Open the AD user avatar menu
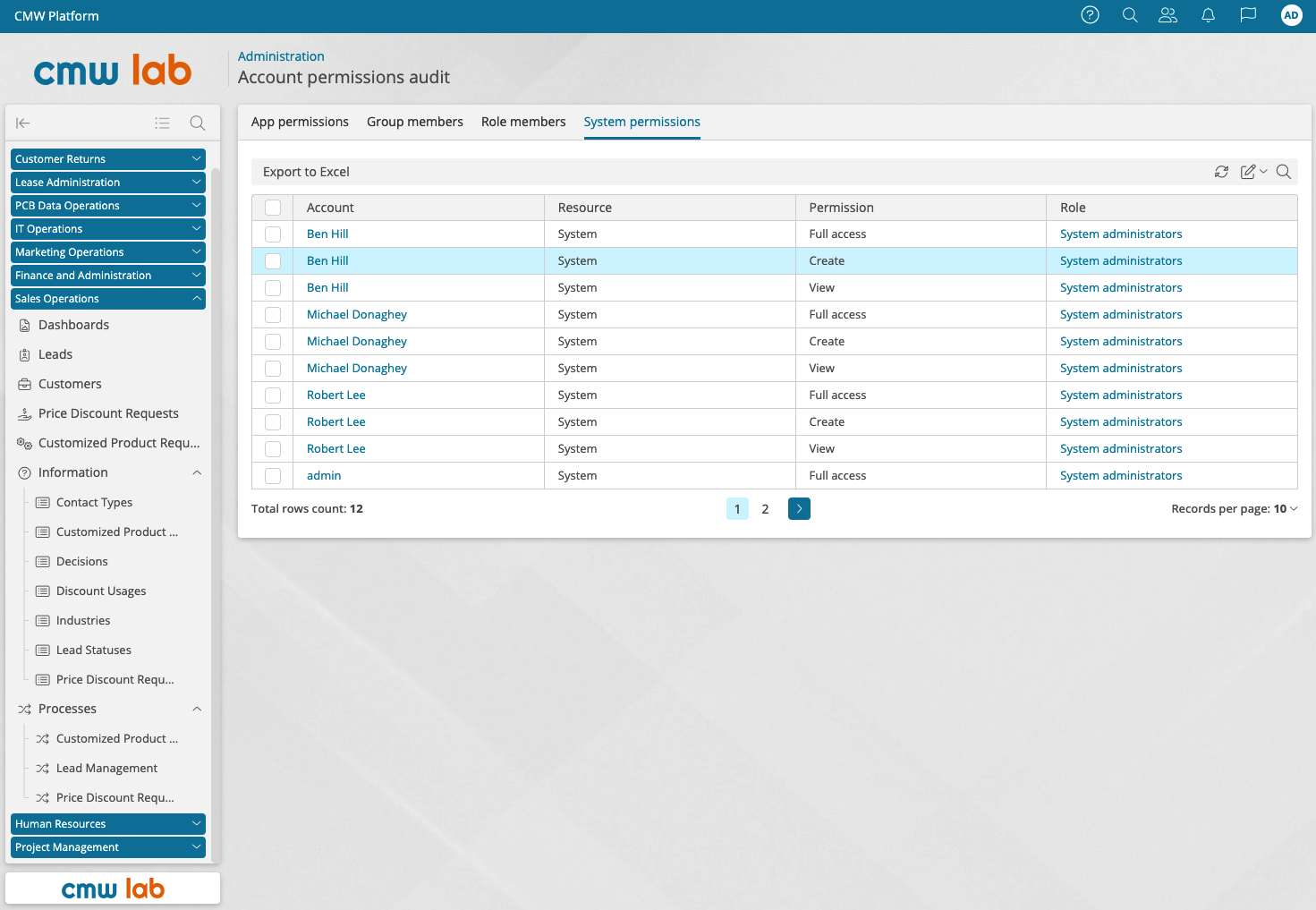This screenshot has width=1316, height=910. pos(1291,15)
